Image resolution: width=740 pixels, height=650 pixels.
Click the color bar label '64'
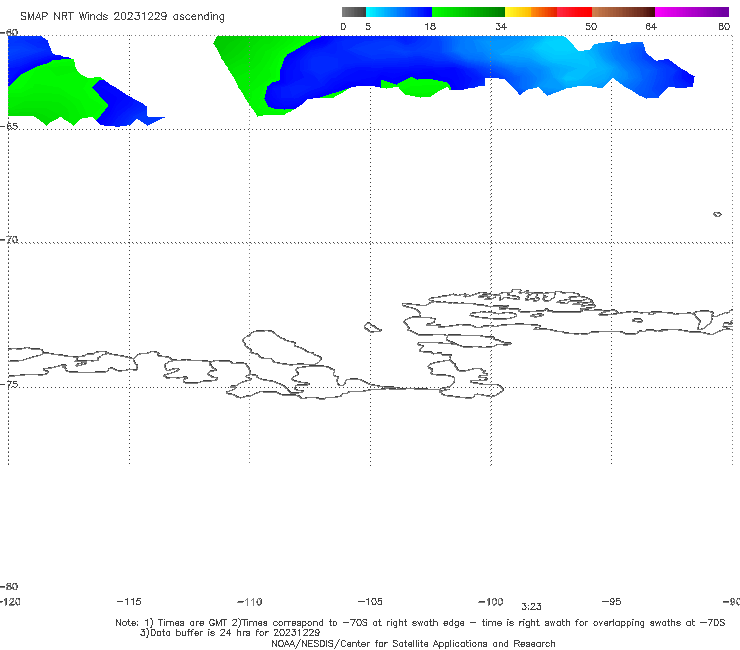pyautogui.click(x=651, y=27)
